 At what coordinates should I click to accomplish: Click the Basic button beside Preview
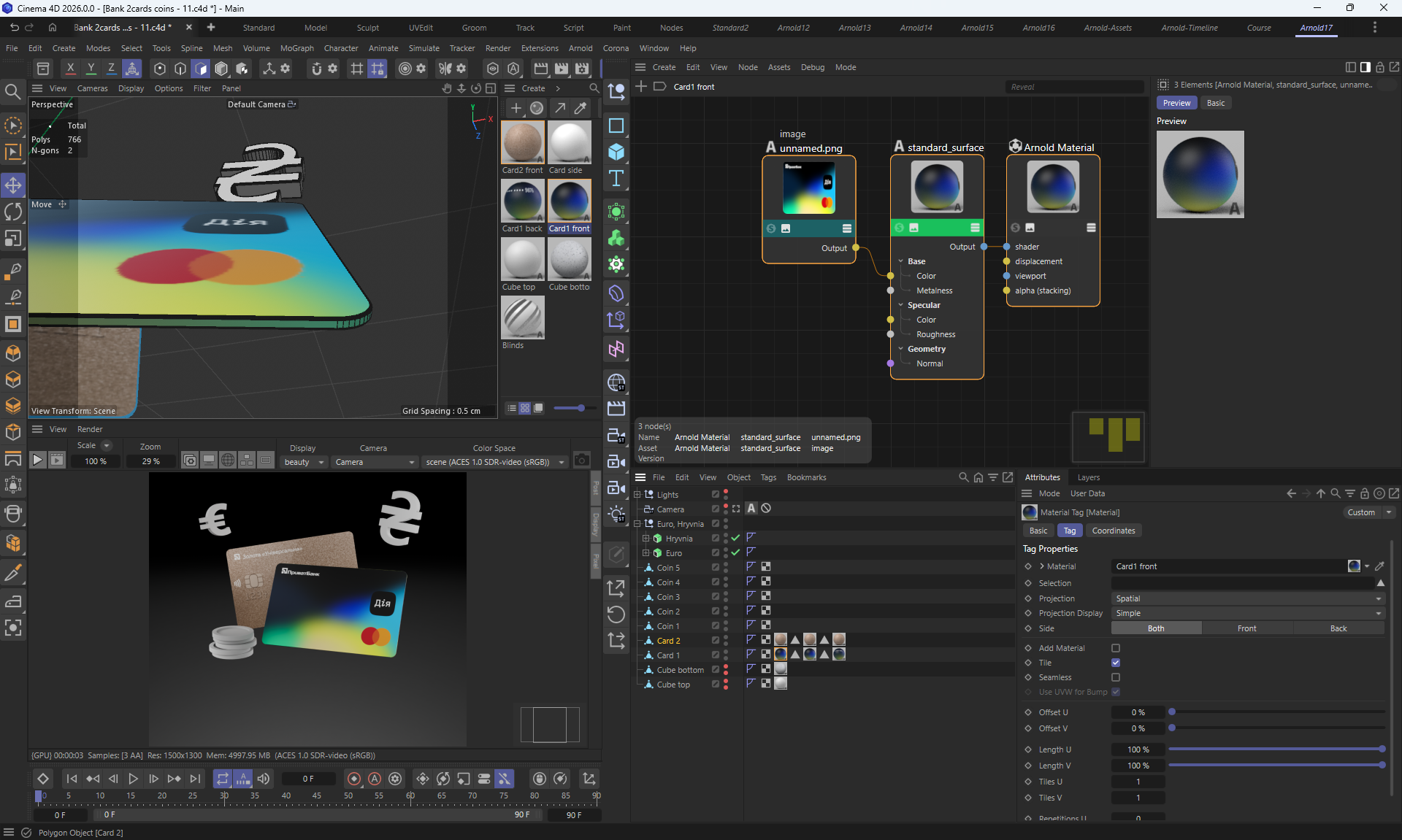(x=1215, y=103)
